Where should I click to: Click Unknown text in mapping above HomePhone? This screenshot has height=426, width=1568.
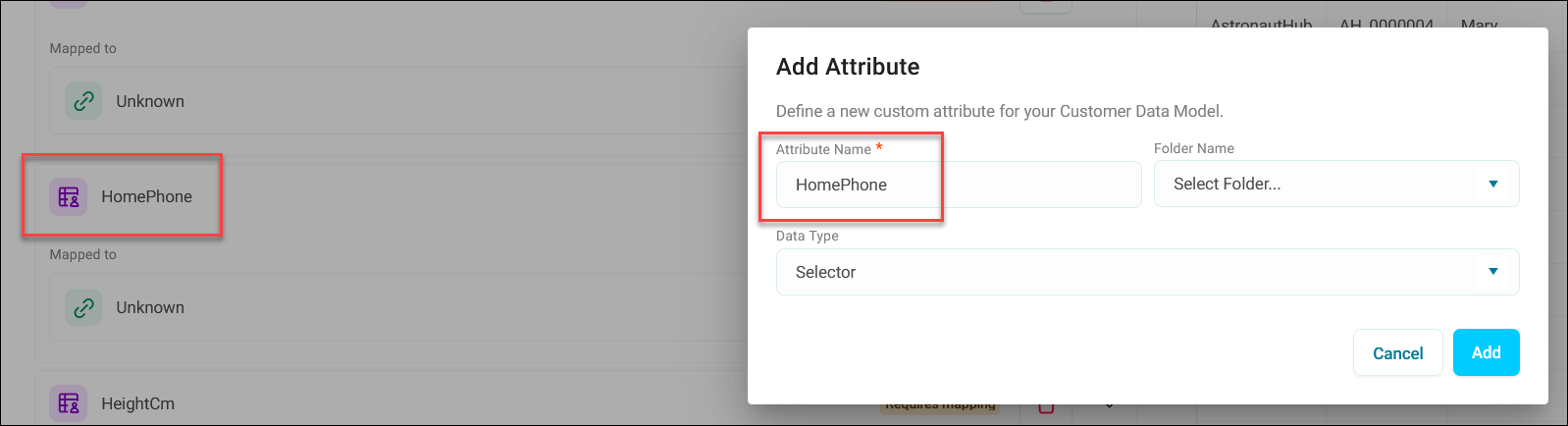(150, 101)
